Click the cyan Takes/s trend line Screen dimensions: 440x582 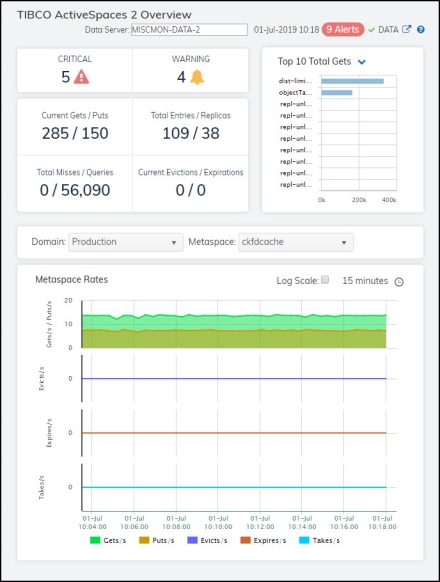[234, 487]
